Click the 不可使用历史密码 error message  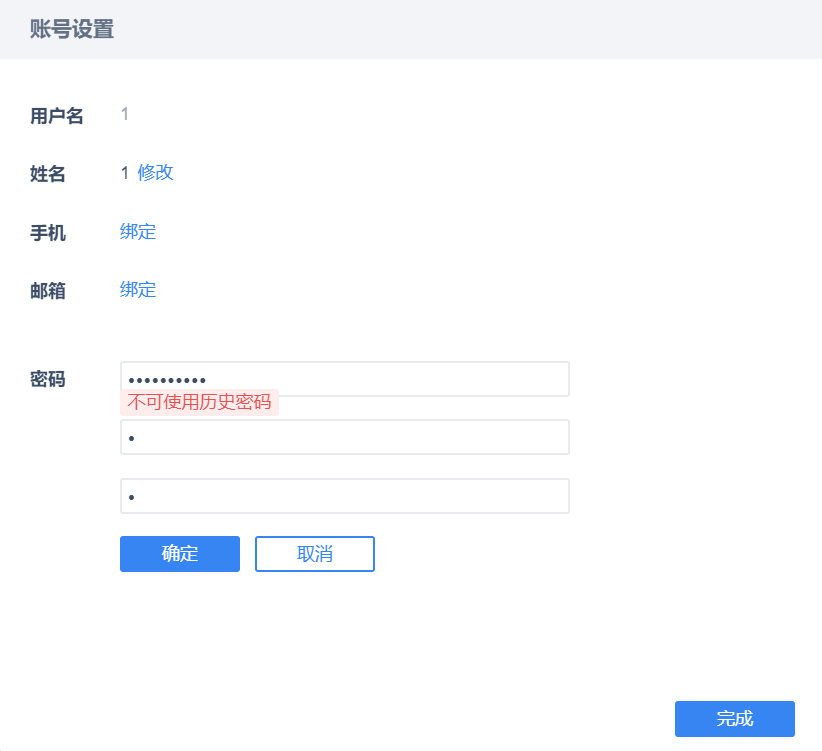199,402
